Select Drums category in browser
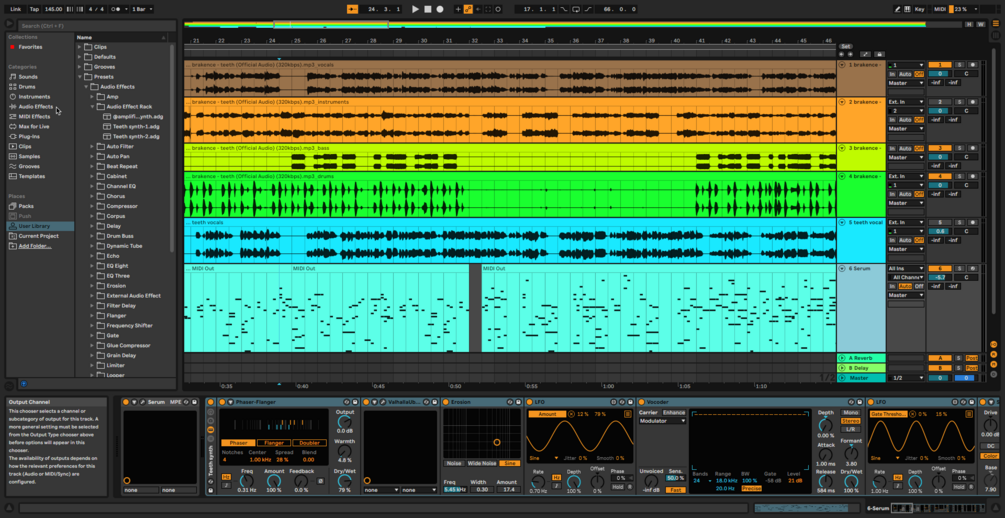The width and height of the screenshot is (1005, 518). (x=27, y=87)
